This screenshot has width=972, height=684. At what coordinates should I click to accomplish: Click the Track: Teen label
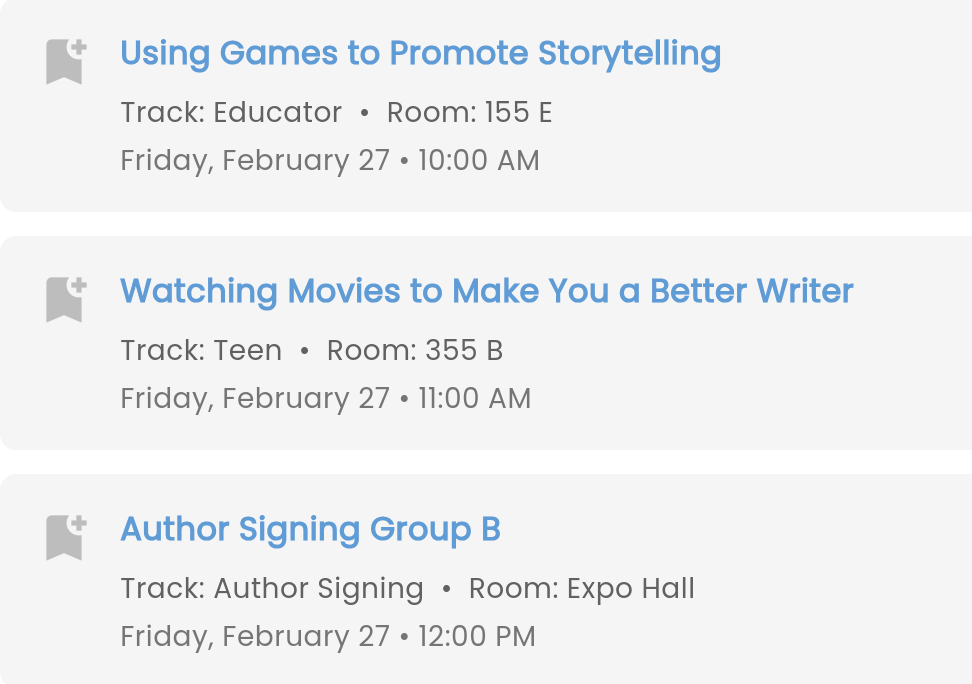pos(201,351)
